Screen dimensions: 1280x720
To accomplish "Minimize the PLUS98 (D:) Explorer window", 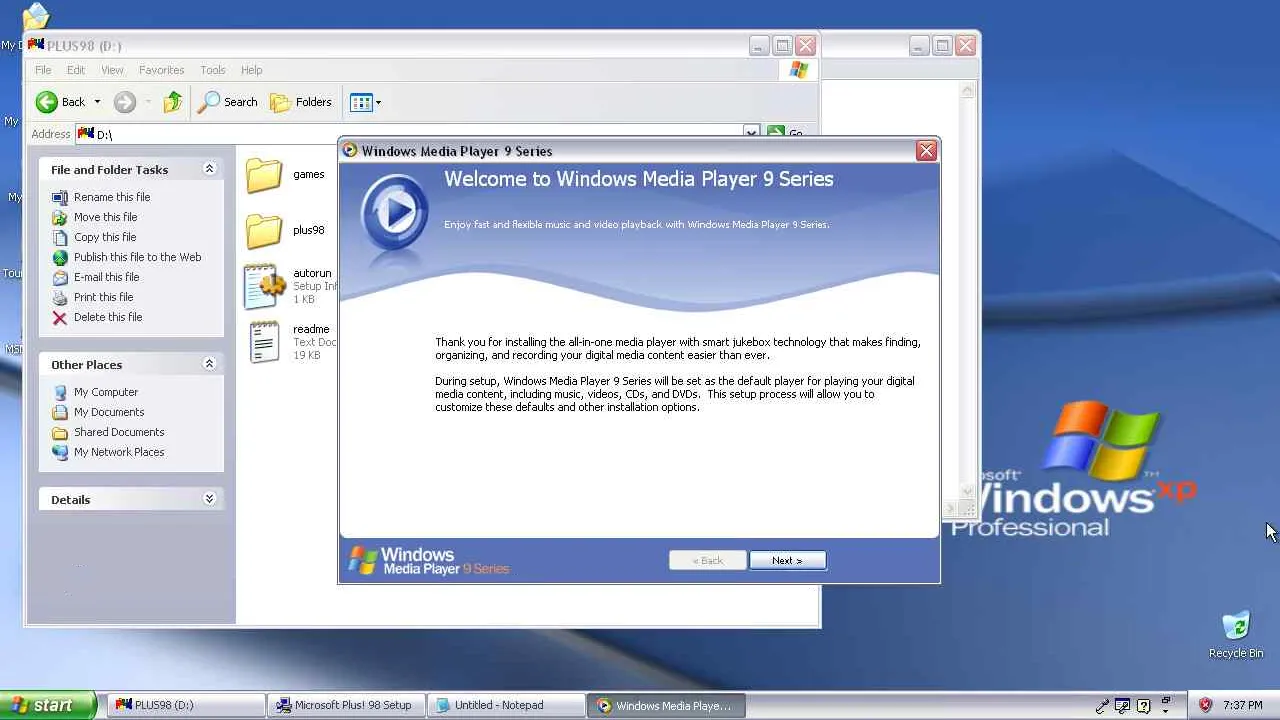I will (x=759, y=45).
